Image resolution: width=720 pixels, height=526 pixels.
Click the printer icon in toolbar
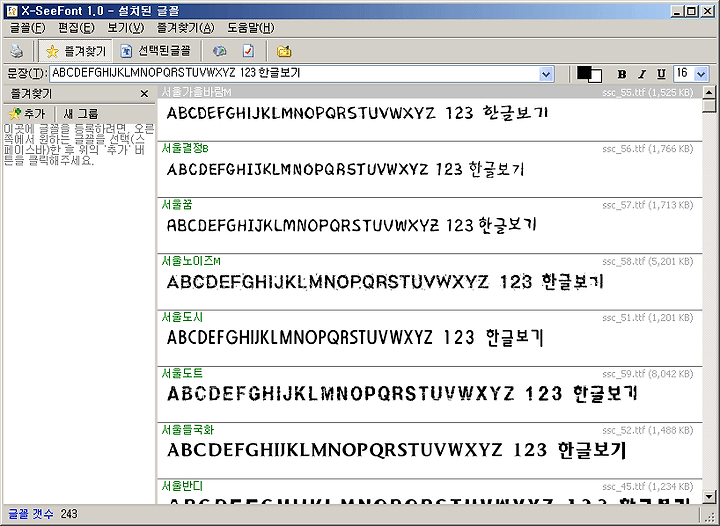click(17, 51)
